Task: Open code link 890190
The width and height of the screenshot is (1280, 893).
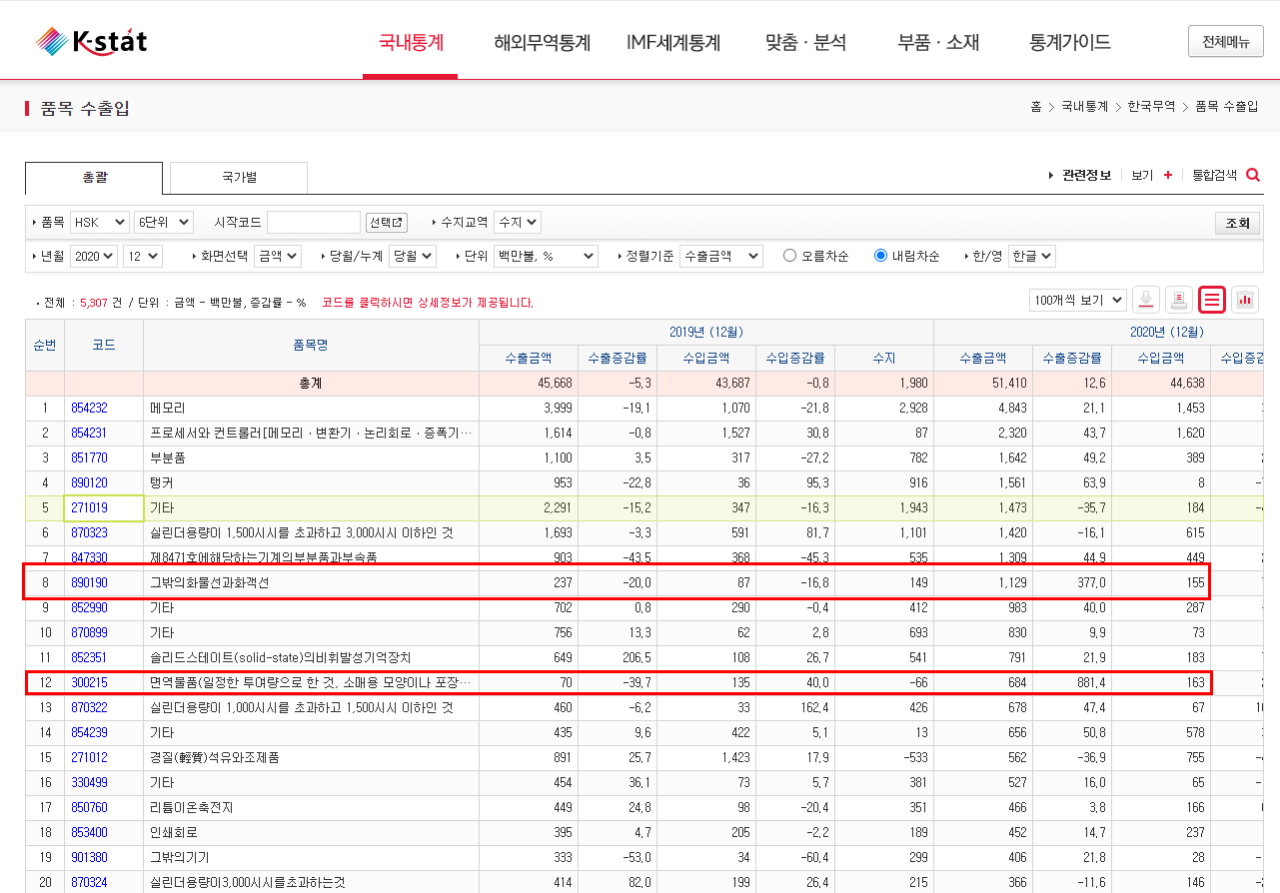Action: point(89,582)
